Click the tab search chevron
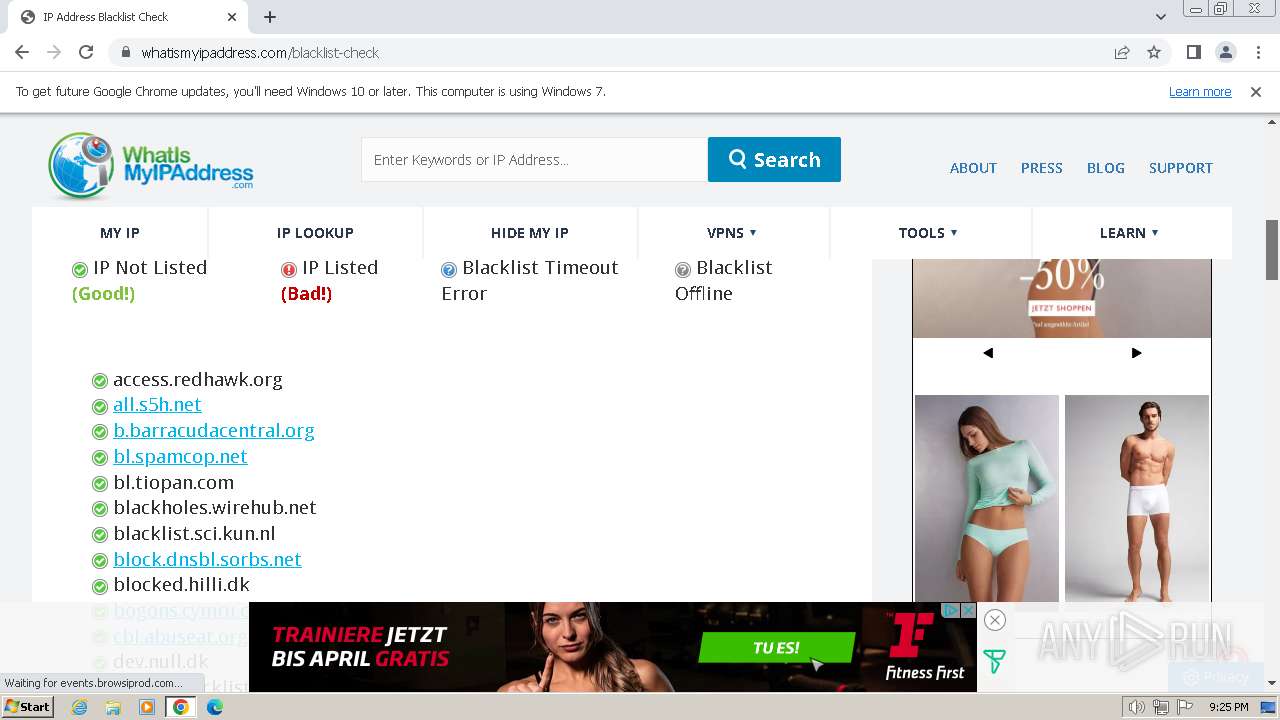 point(1160,17)
